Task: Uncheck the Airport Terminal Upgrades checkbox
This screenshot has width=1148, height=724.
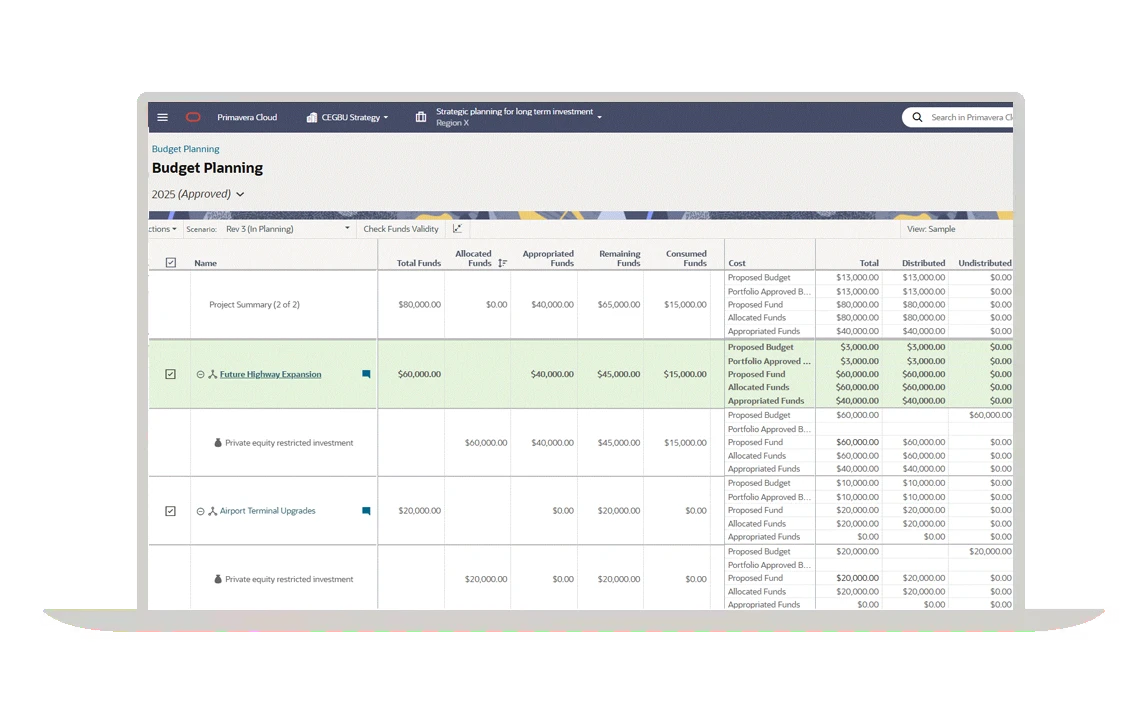Action: click(170, 510)
